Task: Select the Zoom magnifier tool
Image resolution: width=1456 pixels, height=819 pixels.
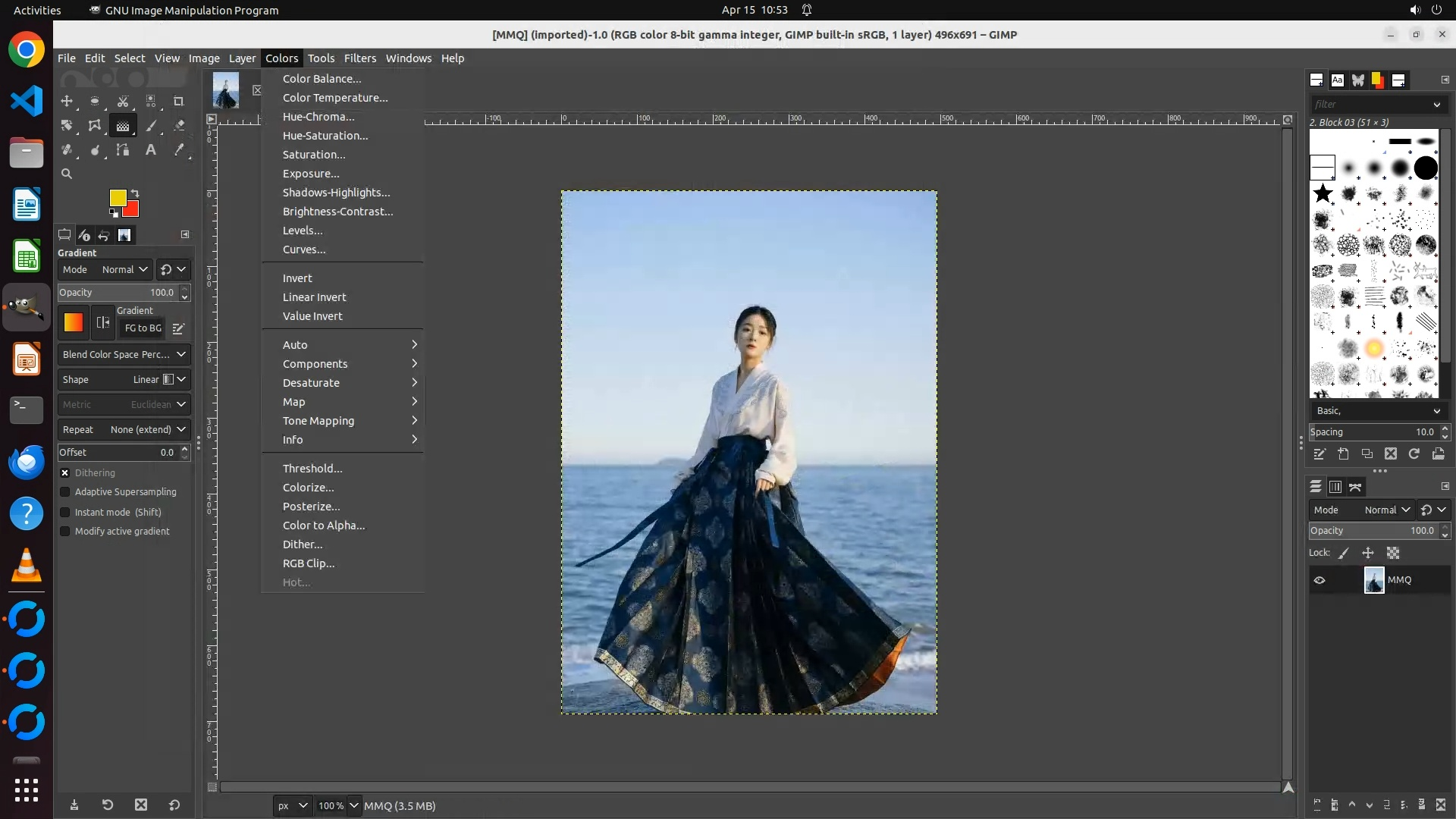Action: coord(67,174)
